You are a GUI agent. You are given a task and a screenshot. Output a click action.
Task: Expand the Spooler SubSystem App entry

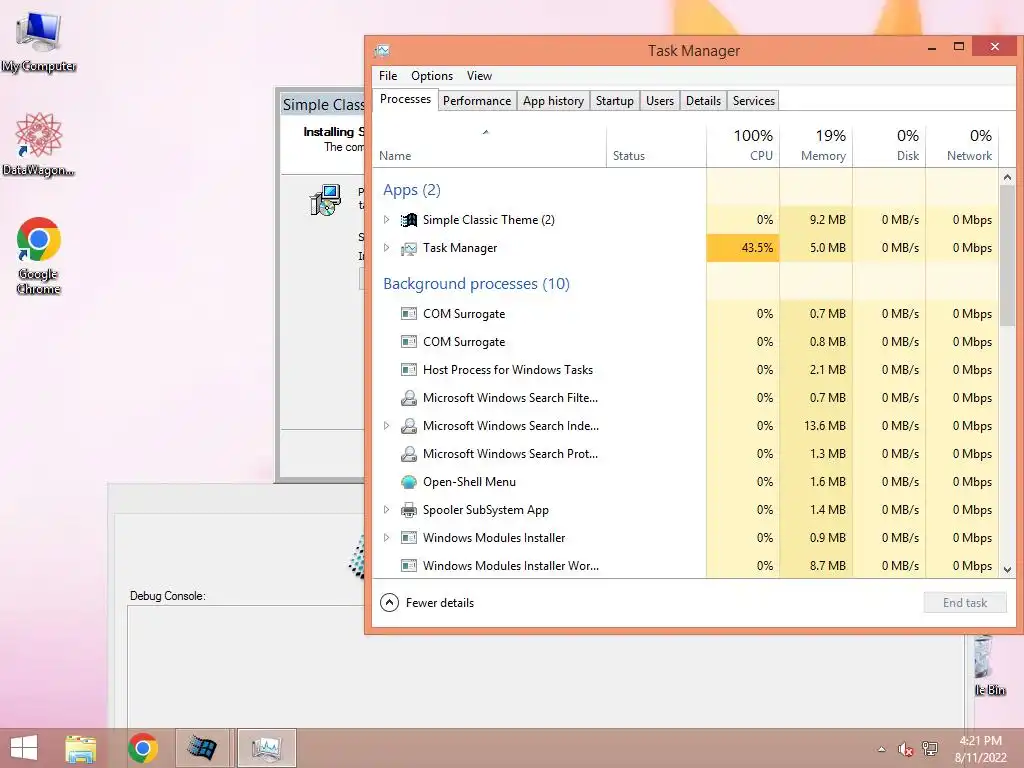click(x=387, y=510)
